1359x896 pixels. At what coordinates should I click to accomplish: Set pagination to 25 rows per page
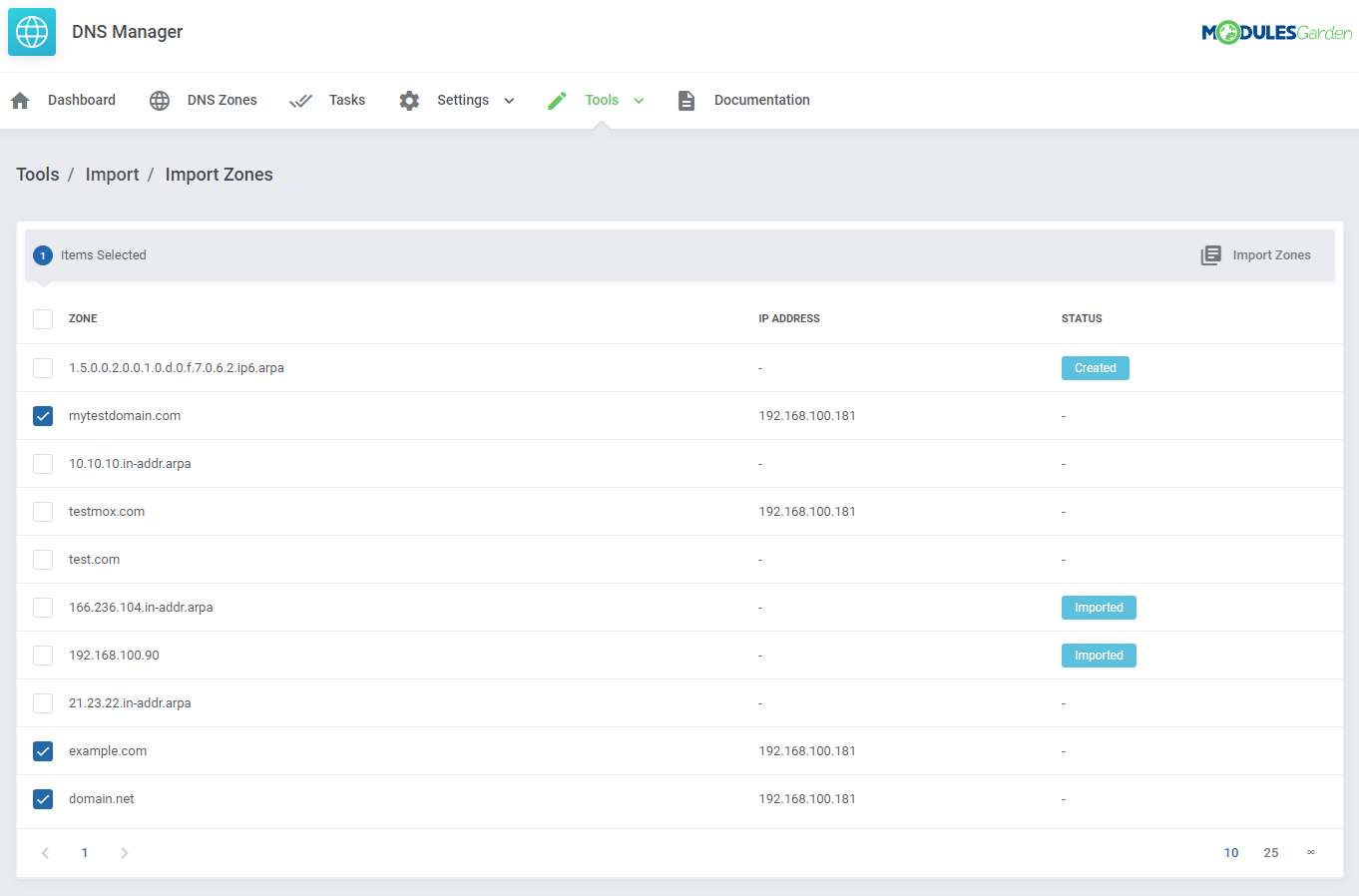click(1271, 852)
